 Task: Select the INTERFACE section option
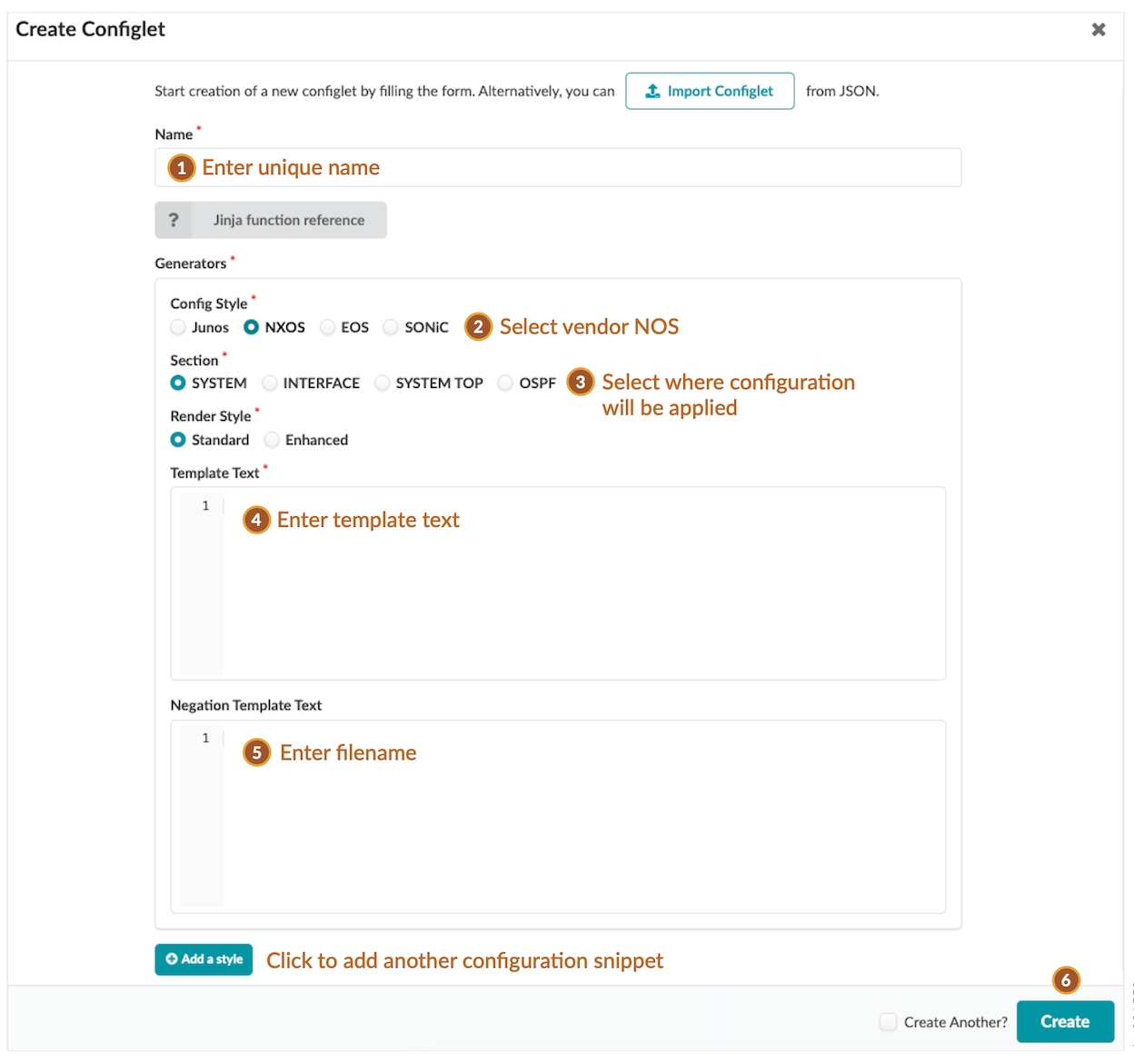point(270,383)
